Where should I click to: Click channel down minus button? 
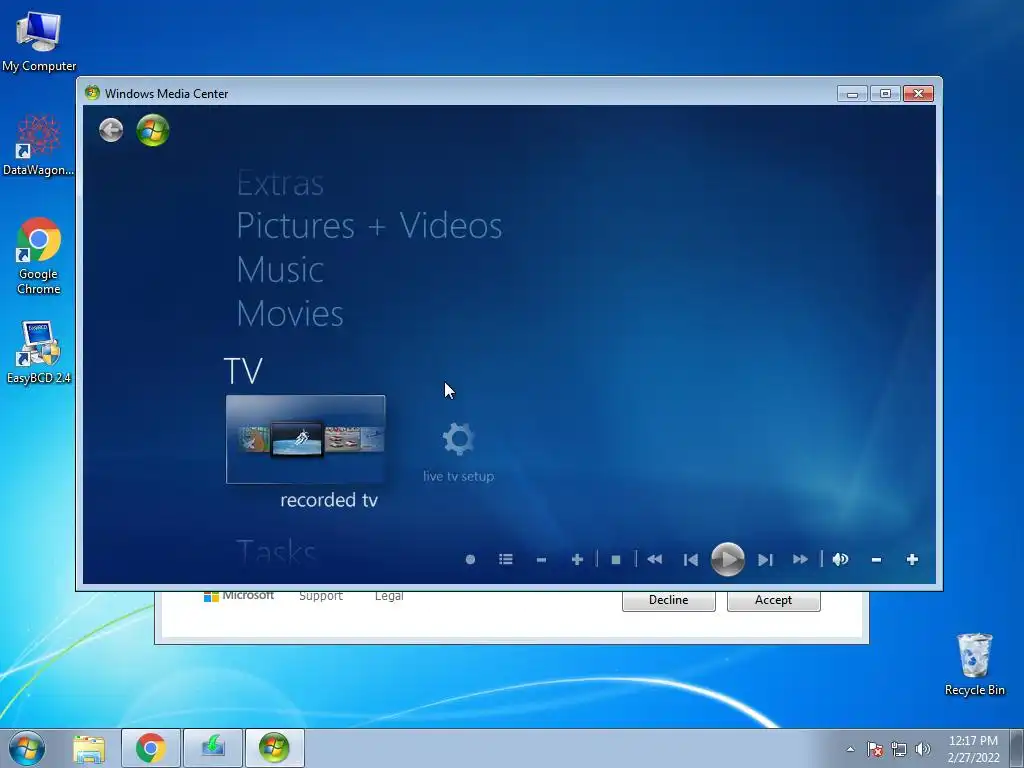point(541,560)
